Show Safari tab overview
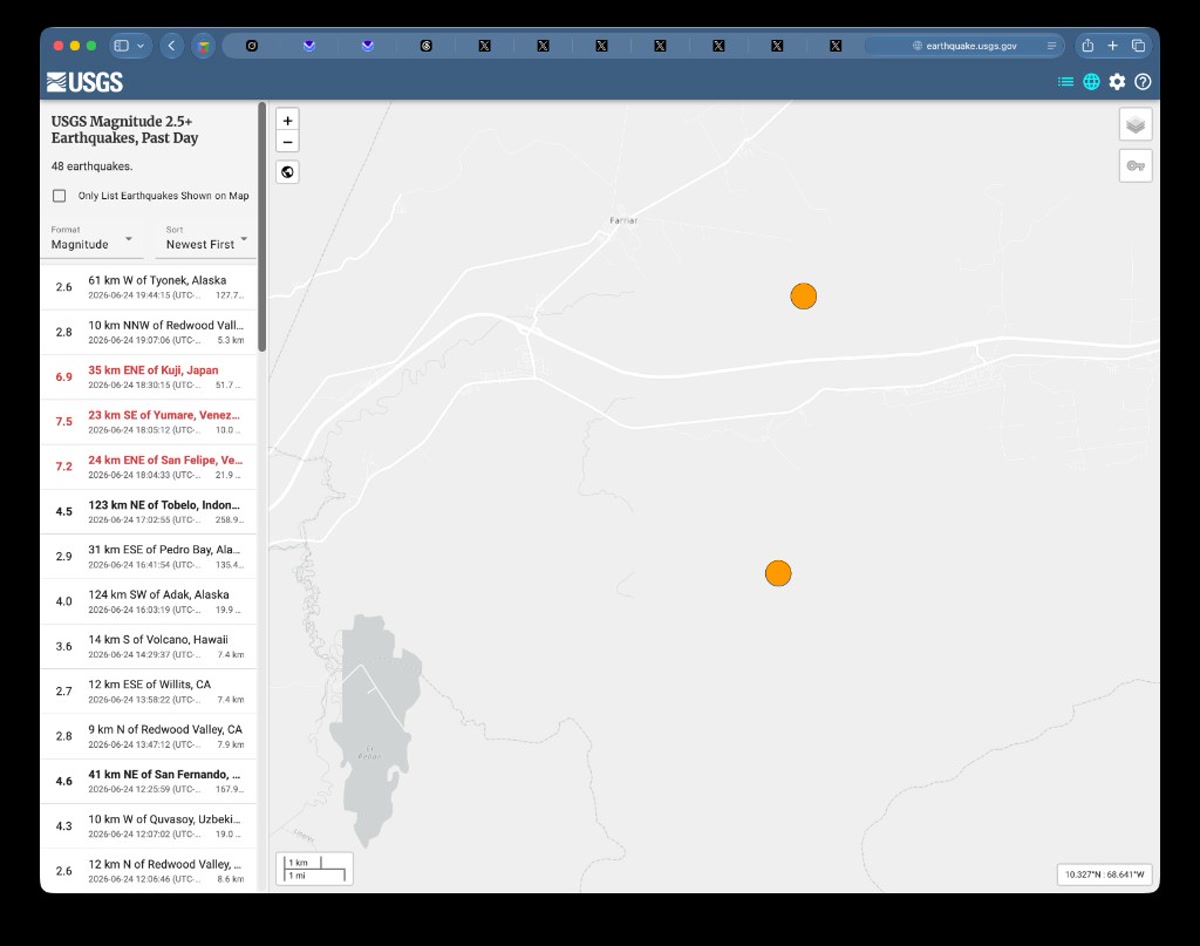Image resolution: width=1200 pixels, height=946 pixels. click(1138, 46)
